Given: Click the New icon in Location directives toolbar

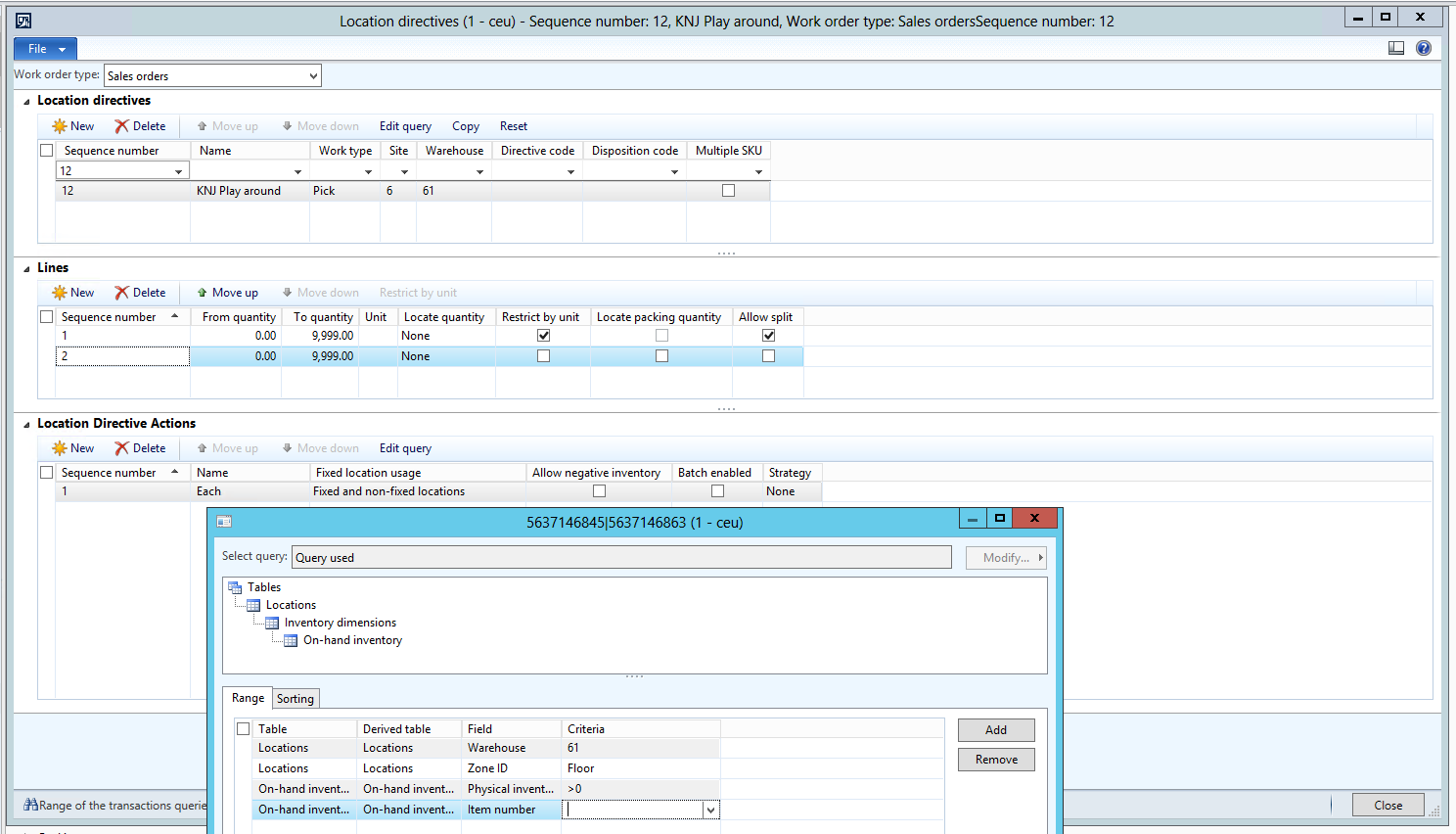Looking at the screenshot, I should click(x=61, y=126).
